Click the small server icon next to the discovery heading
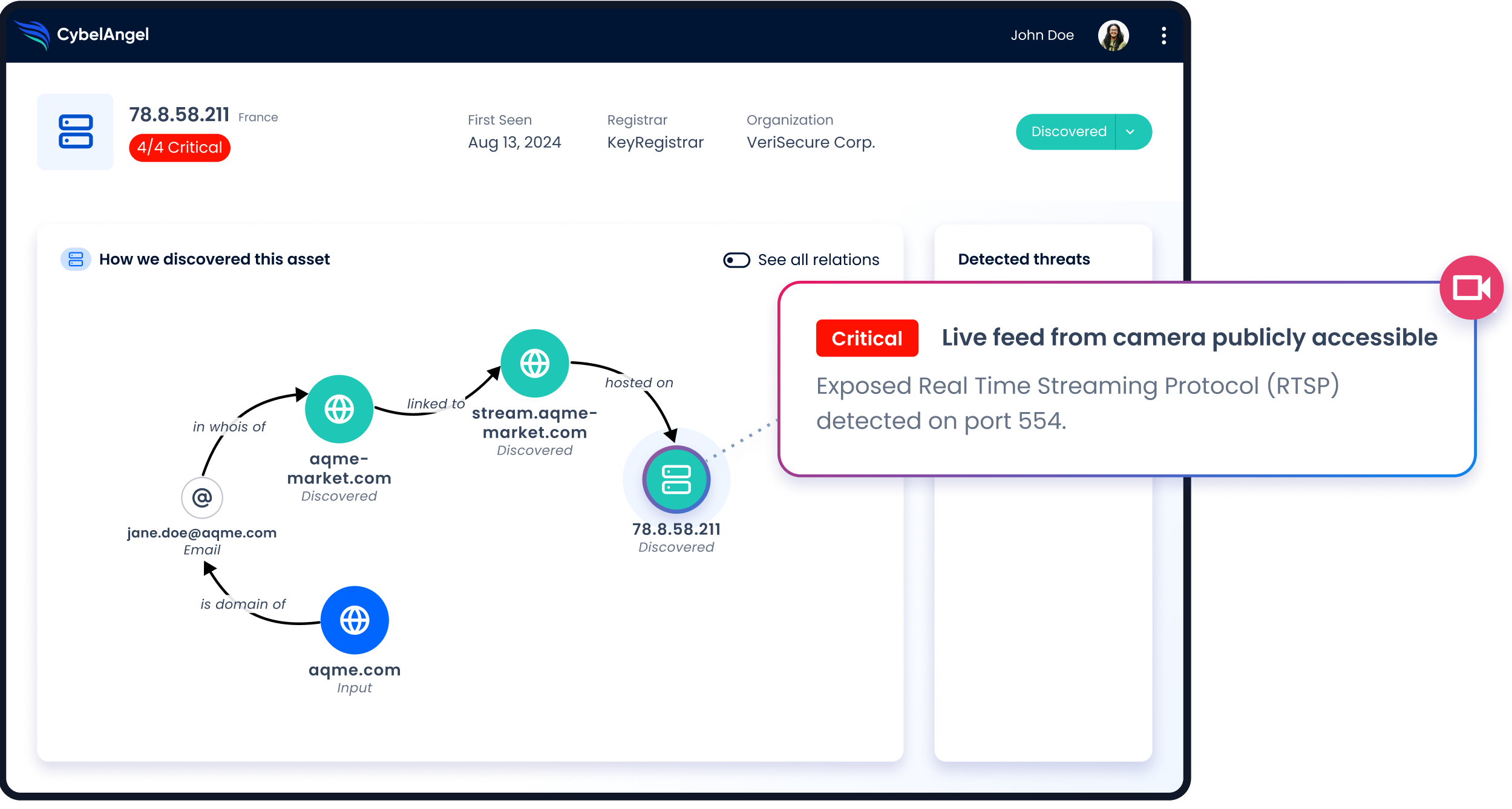The width and height of the screenshot is (1512, 809). [76, 260]
